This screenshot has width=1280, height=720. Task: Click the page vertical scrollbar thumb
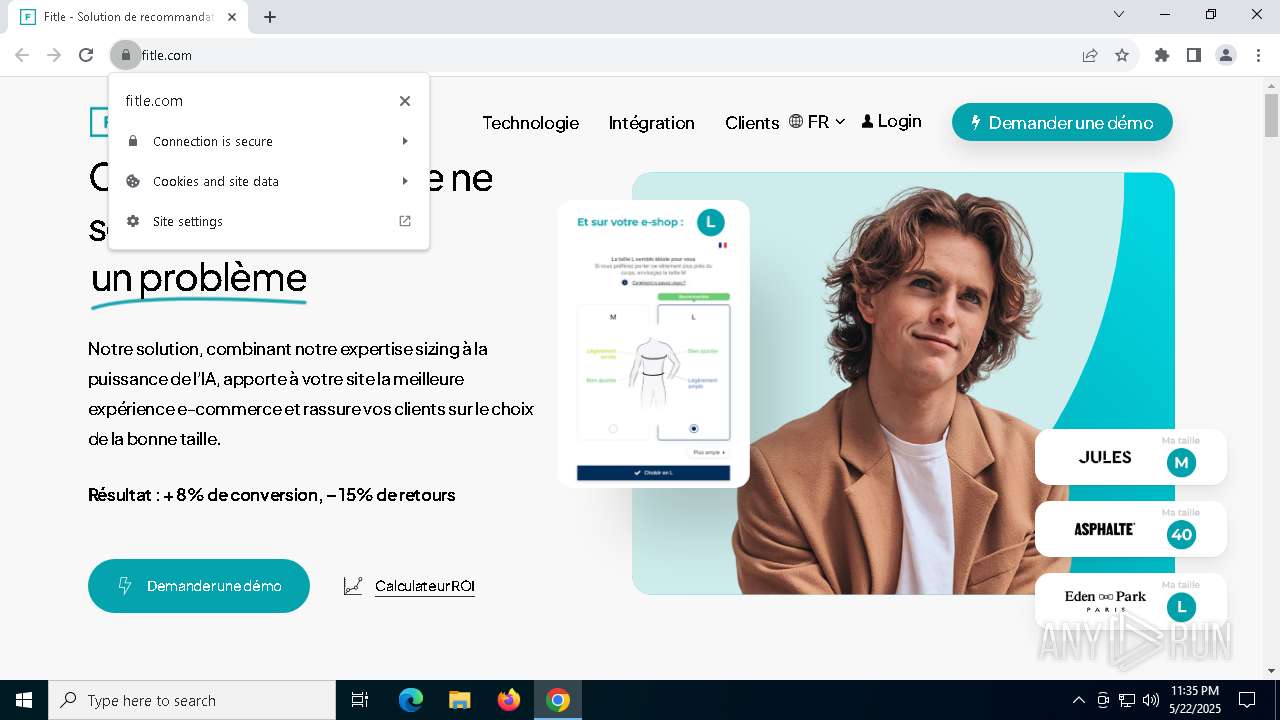(x=1271, y=116)
